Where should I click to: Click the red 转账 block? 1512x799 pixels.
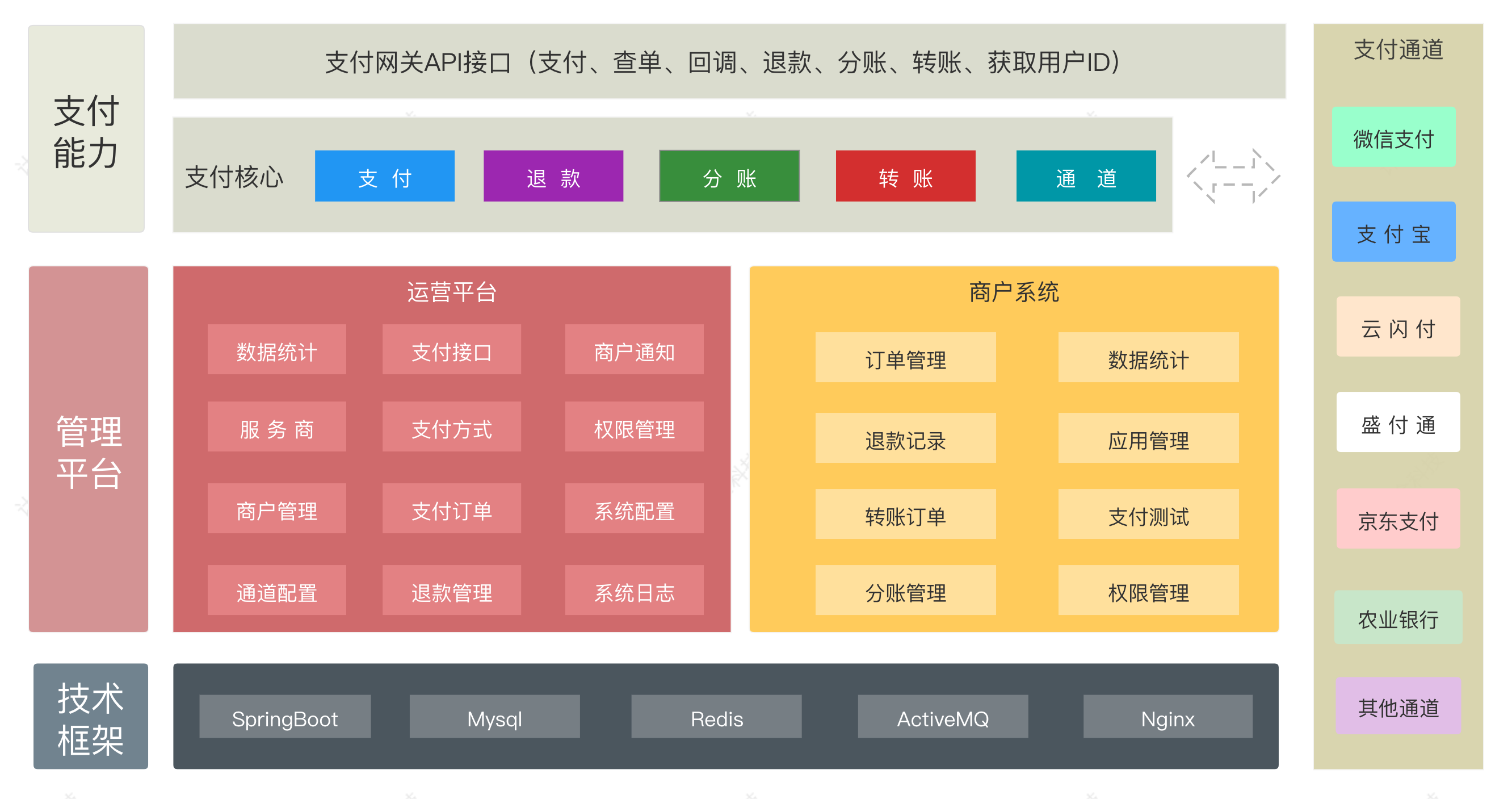905,176
